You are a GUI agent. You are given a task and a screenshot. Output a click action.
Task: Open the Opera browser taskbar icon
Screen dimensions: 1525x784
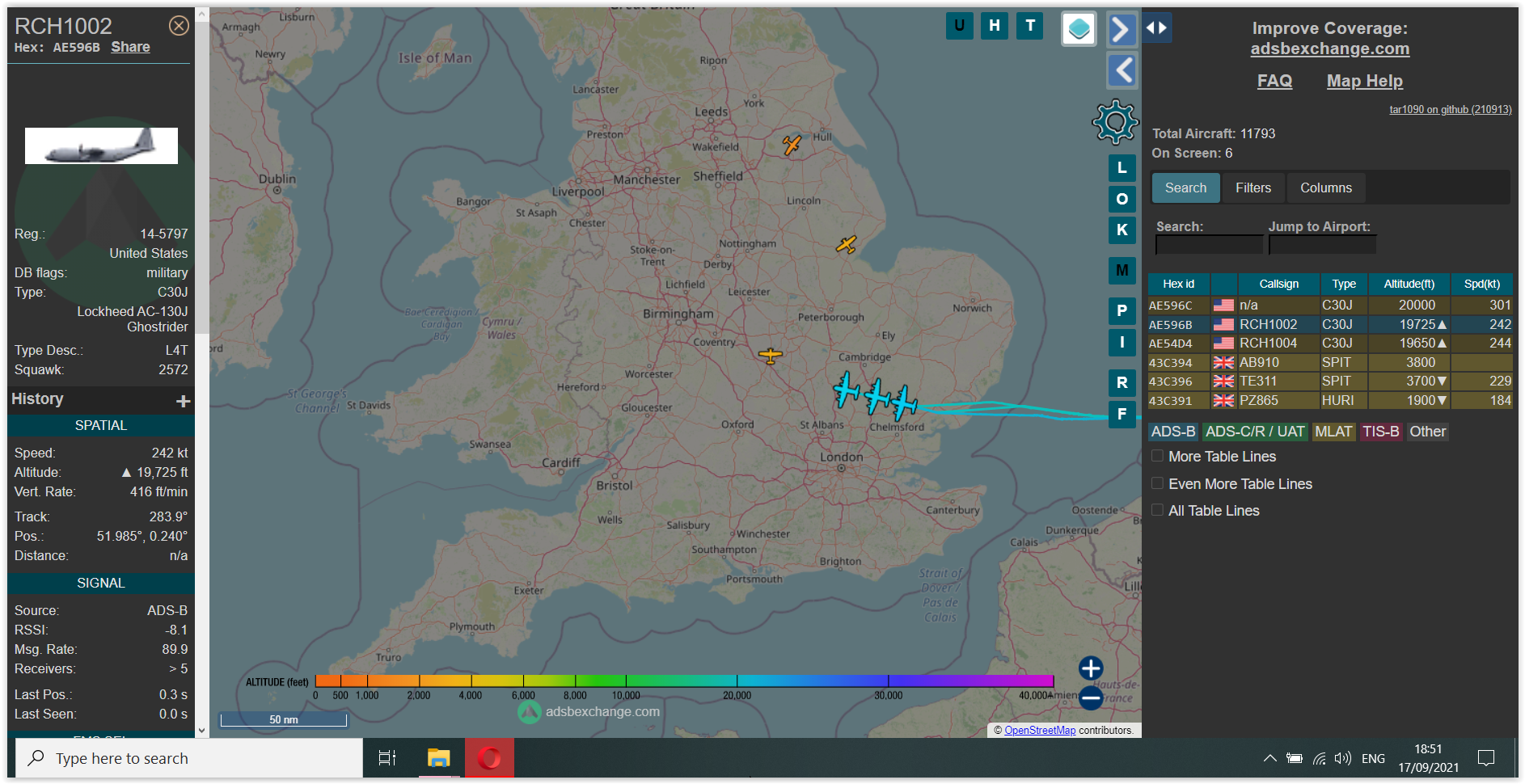[x=488, y=758]
